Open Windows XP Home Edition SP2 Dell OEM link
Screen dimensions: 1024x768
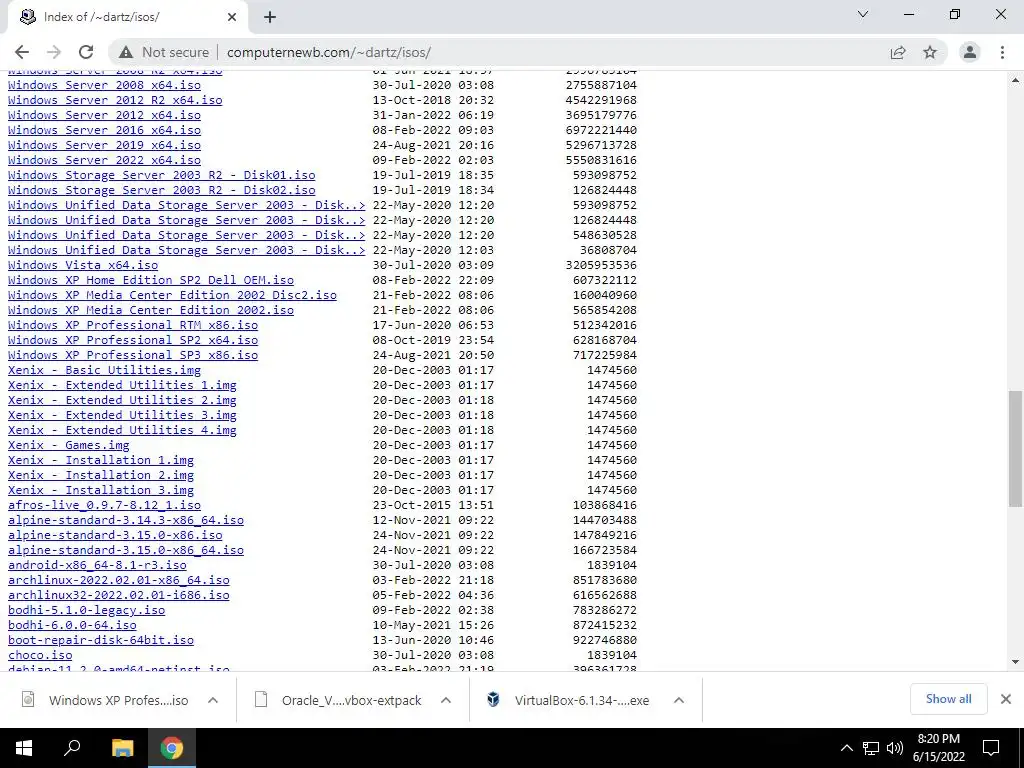tap(151, 280)
